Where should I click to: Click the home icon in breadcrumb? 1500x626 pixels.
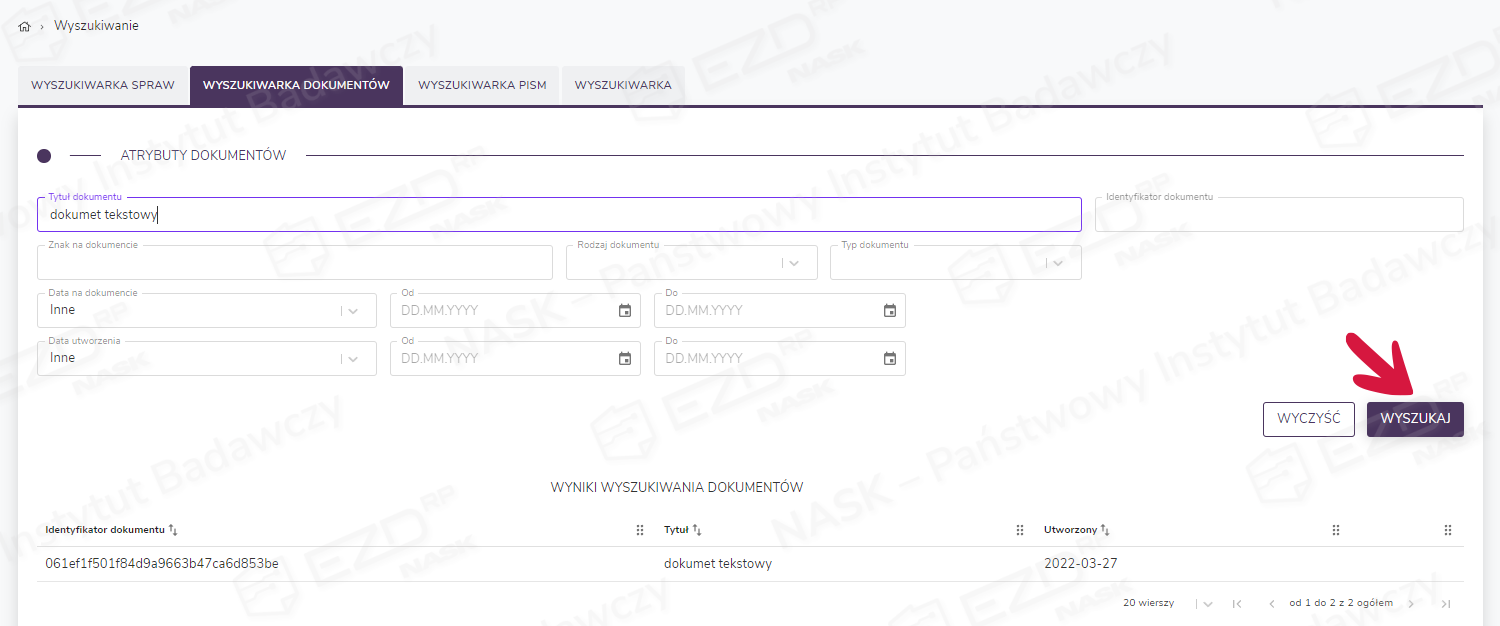(25, 27)
